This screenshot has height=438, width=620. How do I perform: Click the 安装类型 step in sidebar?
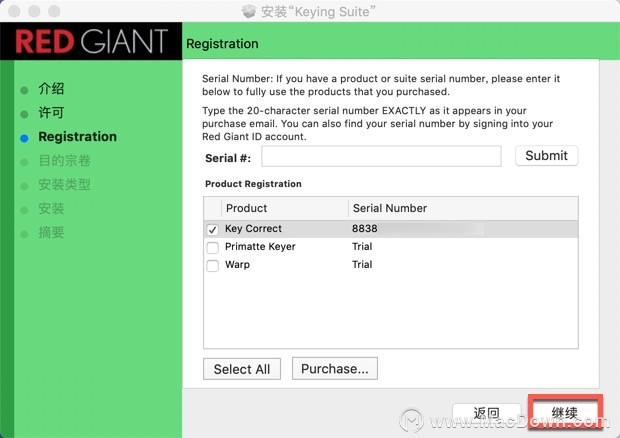click(x=64, y=185)
